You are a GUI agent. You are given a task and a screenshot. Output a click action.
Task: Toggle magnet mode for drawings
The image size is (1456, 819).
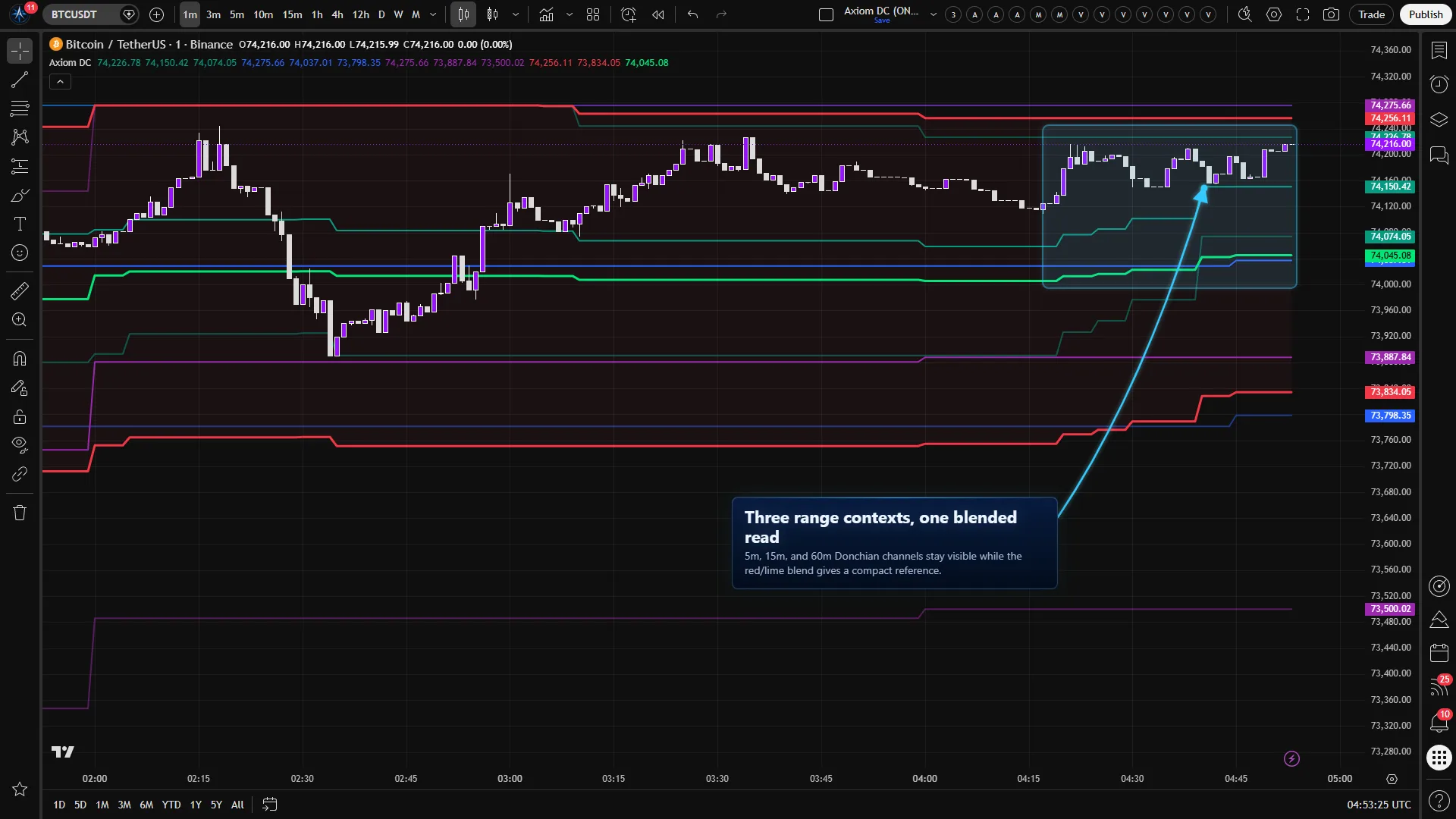tap(20, 359)
